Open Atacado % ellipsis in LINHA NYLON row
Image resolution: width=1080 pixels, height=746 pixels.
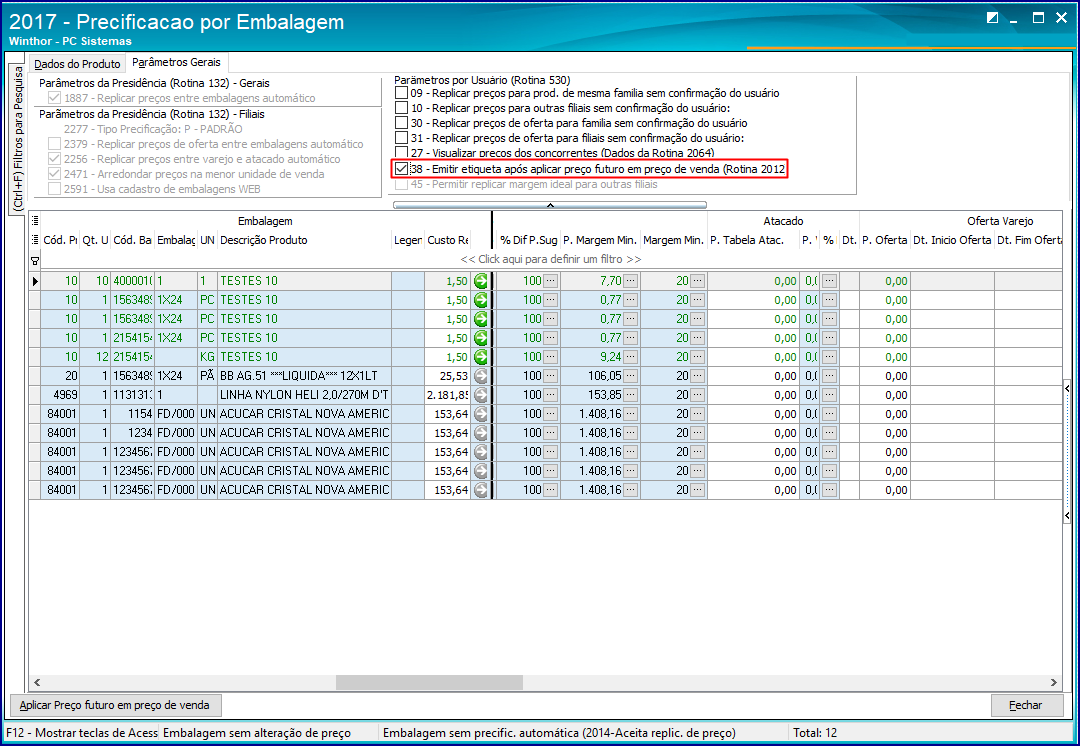[829, 395]
